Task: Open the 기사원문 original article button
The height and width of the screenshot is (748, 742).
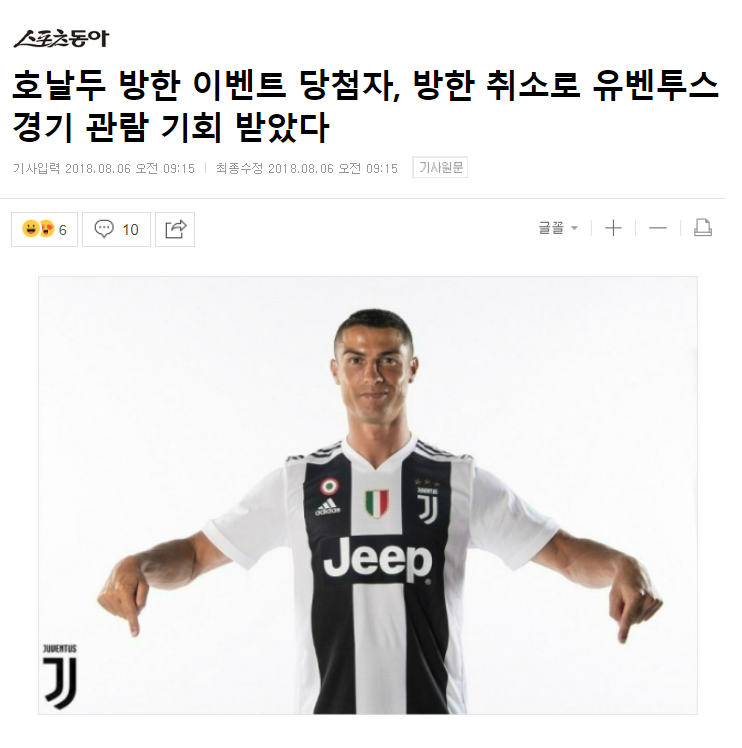Action: pos(440,167)
